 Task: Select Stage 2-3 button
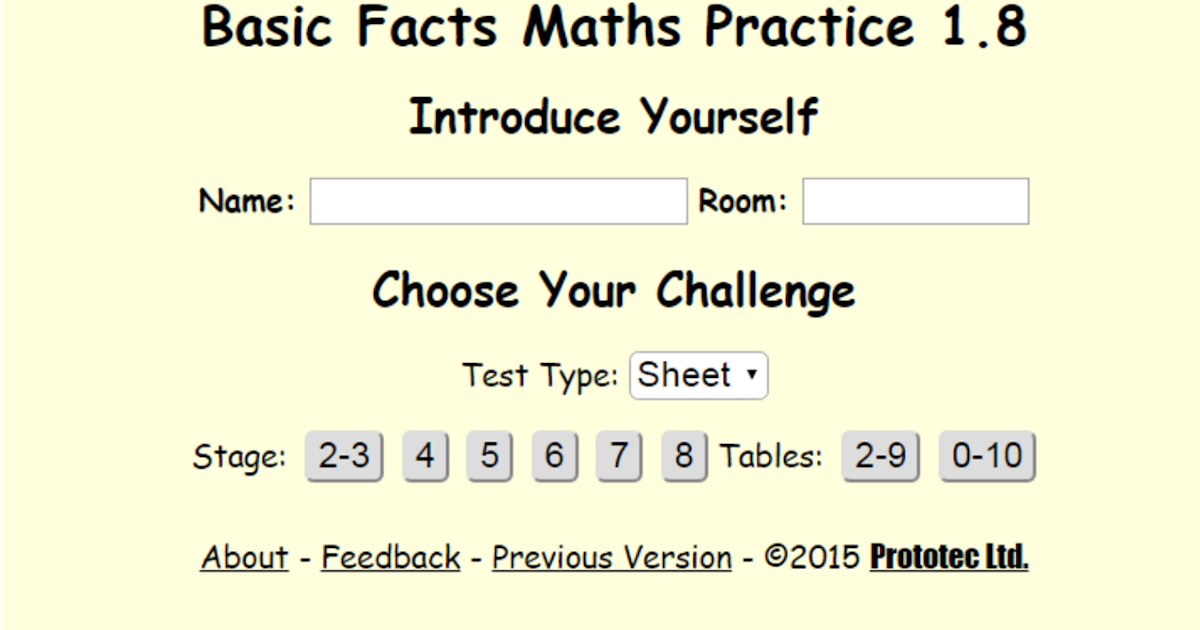point(343,457)
